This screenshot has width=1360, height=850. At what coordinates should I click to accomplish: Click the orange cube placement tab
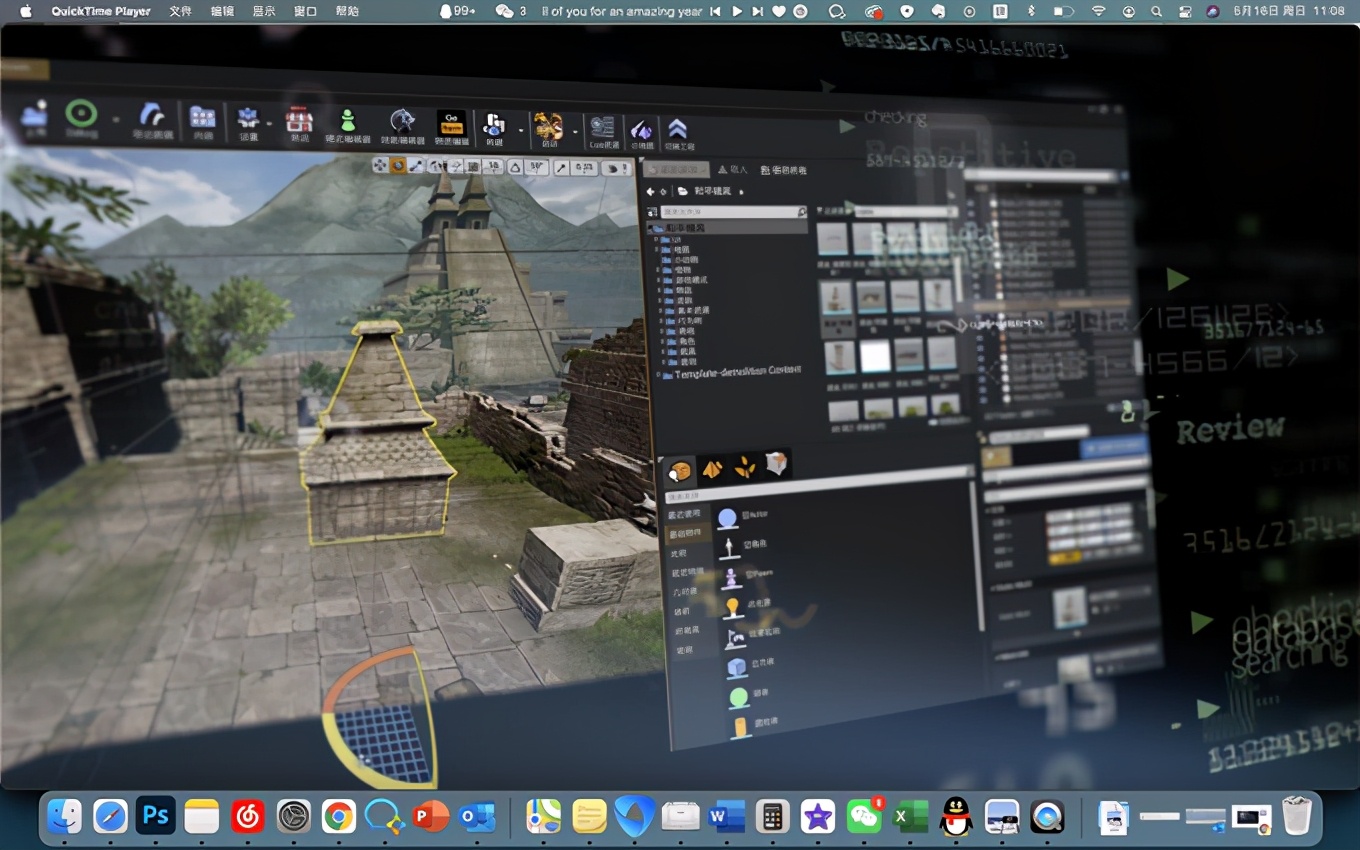[680, 471]
